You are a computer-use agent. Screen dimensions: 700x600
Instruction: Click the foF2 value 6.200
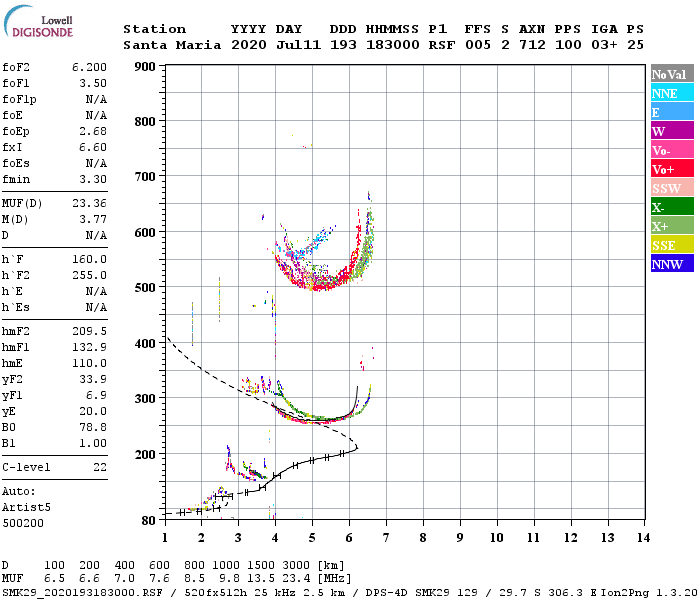click(89, 67)
